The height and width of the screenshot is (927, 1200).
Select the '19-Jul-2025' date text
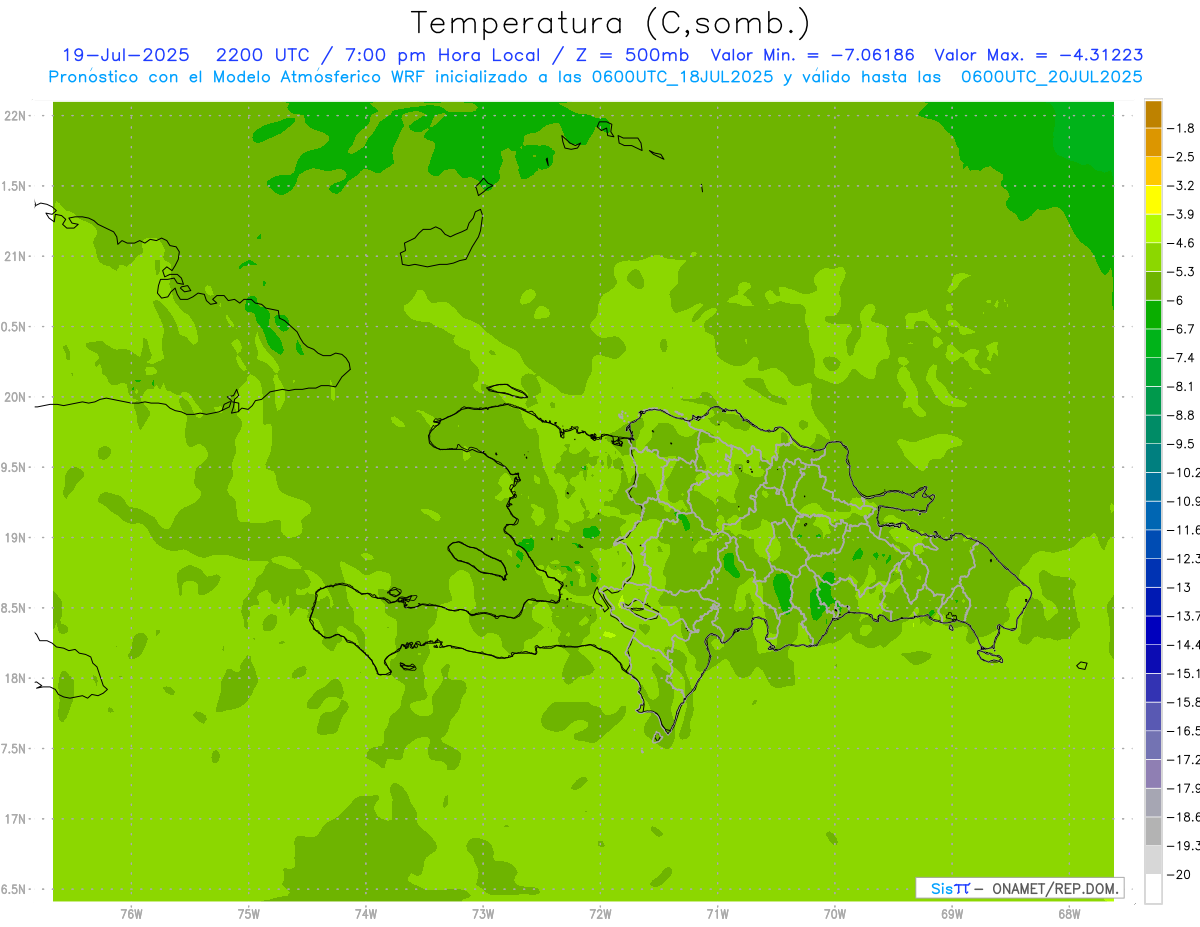pos(125,55)
